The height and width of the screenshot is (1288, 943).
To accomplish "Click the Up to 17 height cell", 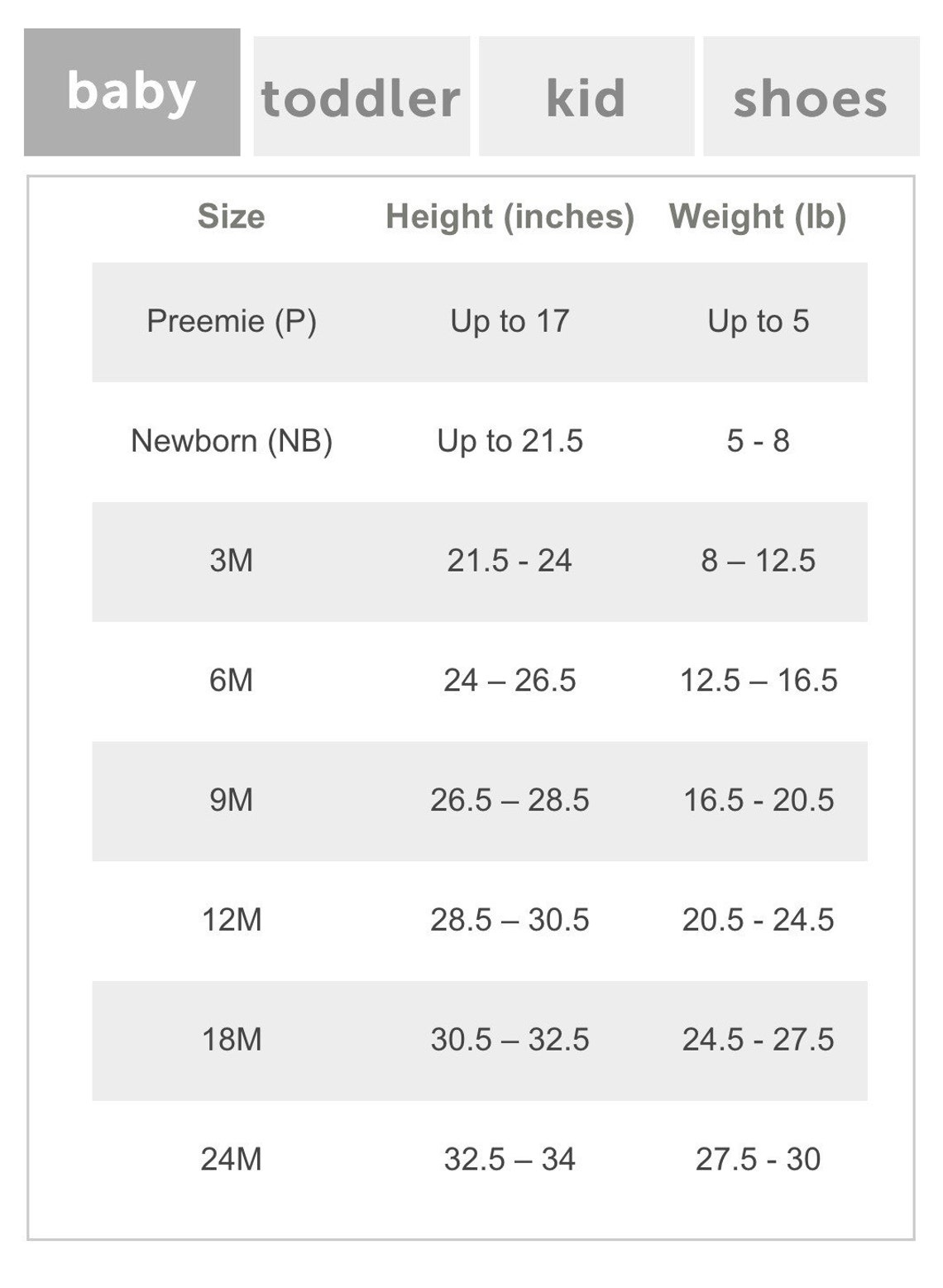I will [x=510, y=321].
